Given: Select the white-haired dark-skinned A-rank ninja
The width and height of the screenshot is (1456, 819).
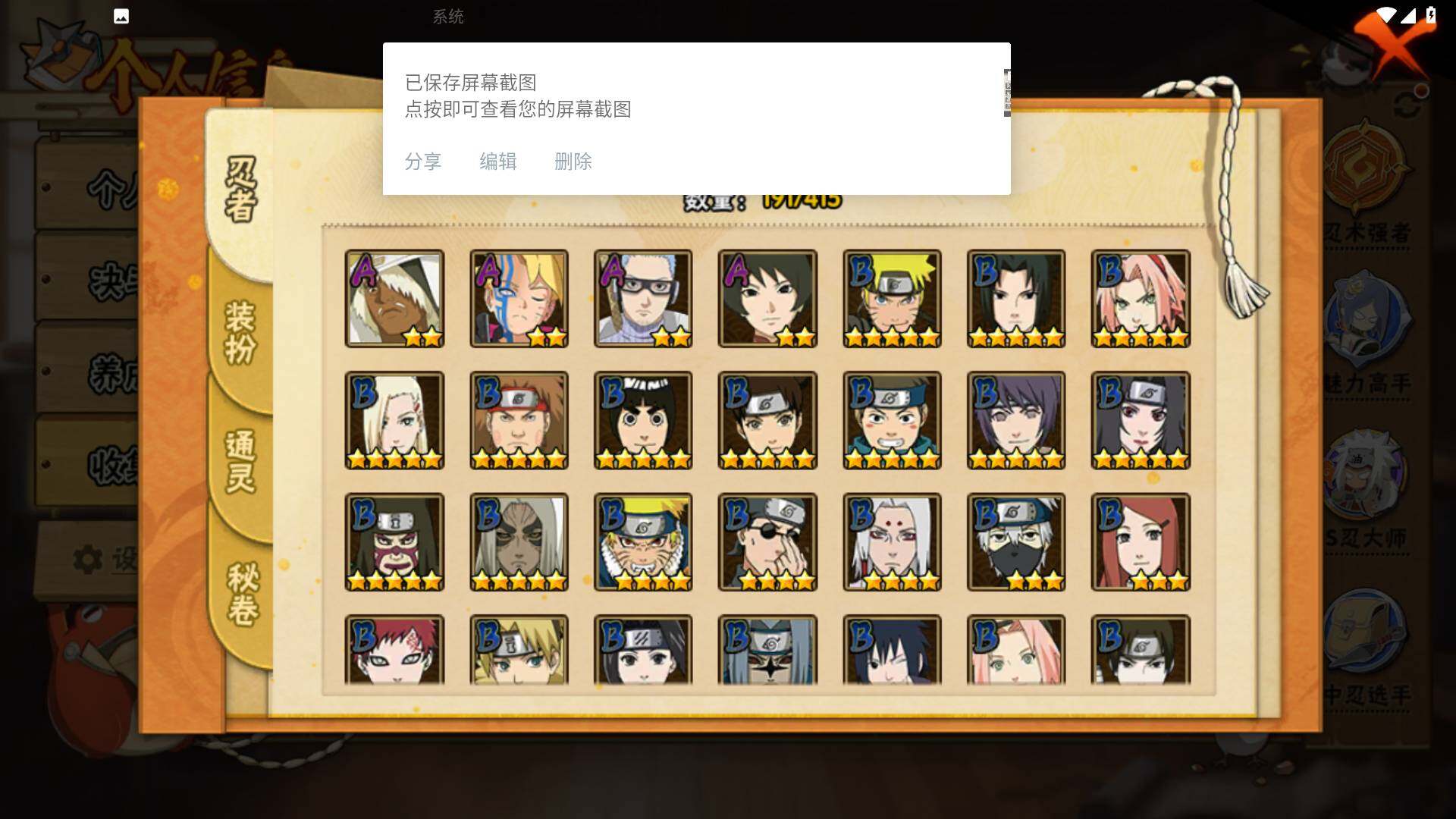Looking at the screenshot, I should 394,299.
